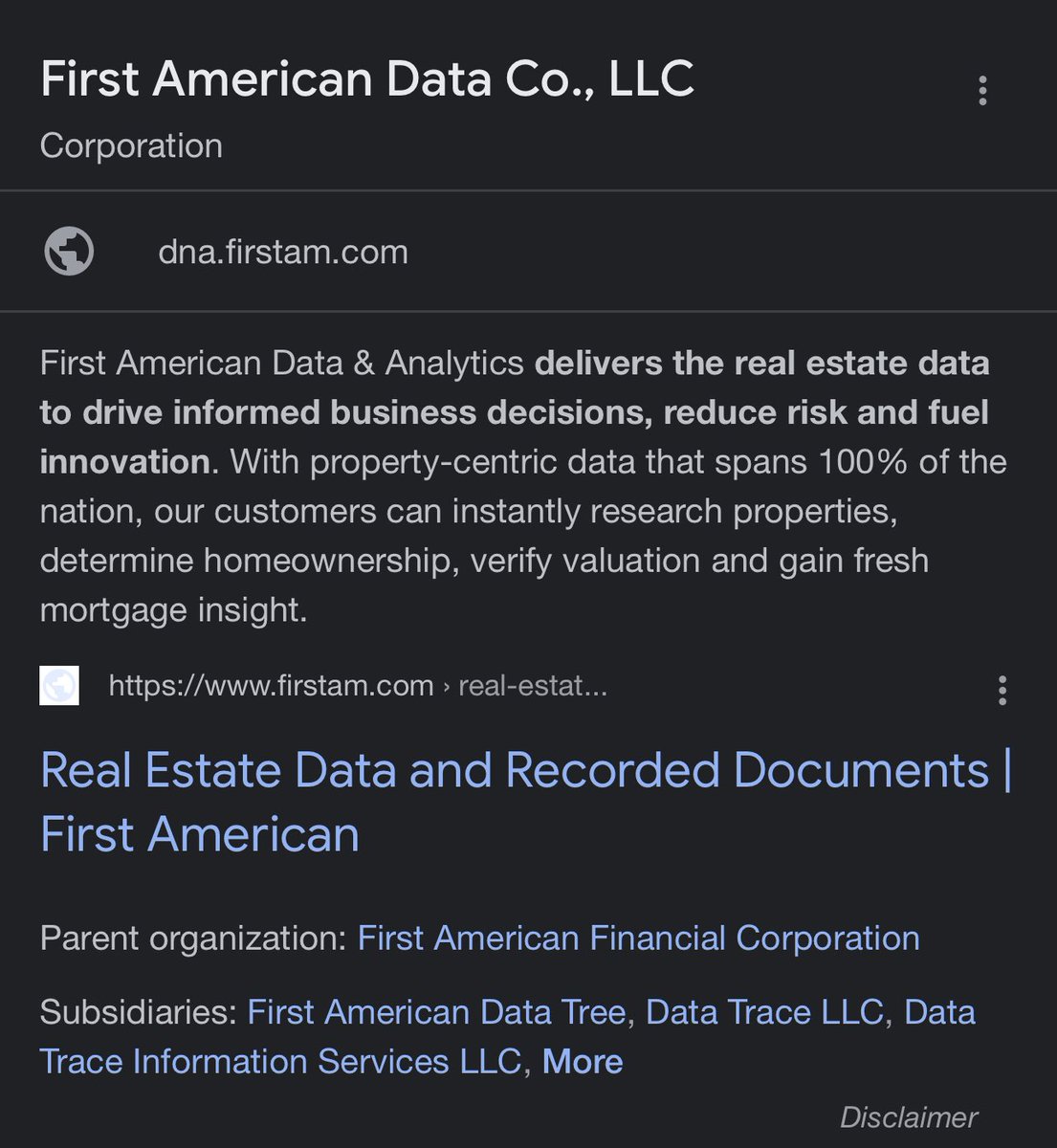The width and height of the screenshot is (1057, 1148).
Task: Click the Corporation subtitle
Action: (x=131, y=145)
